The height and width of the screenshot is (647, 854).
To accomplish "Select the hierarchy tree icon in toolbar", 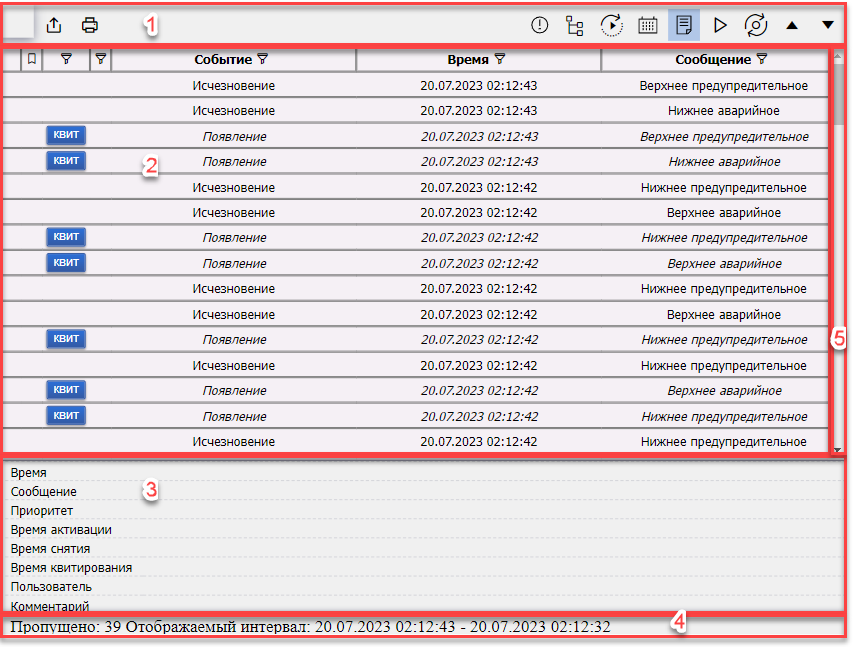I will [x=575, y=25].
